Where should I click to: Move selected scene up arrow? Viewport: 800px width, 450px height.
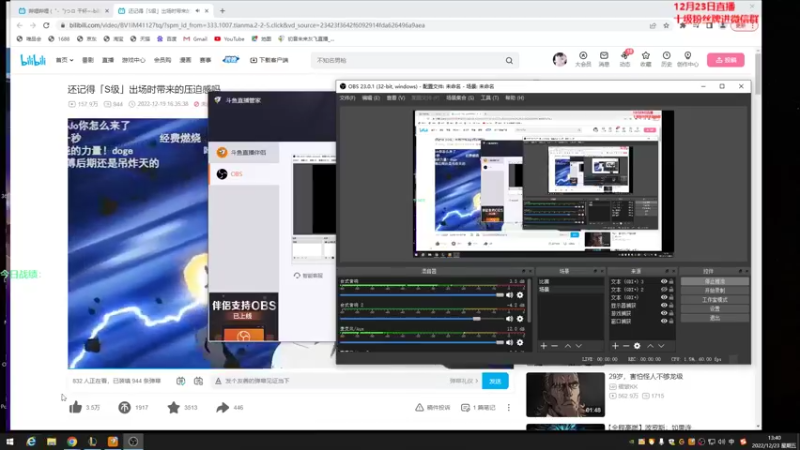point(568,346)
